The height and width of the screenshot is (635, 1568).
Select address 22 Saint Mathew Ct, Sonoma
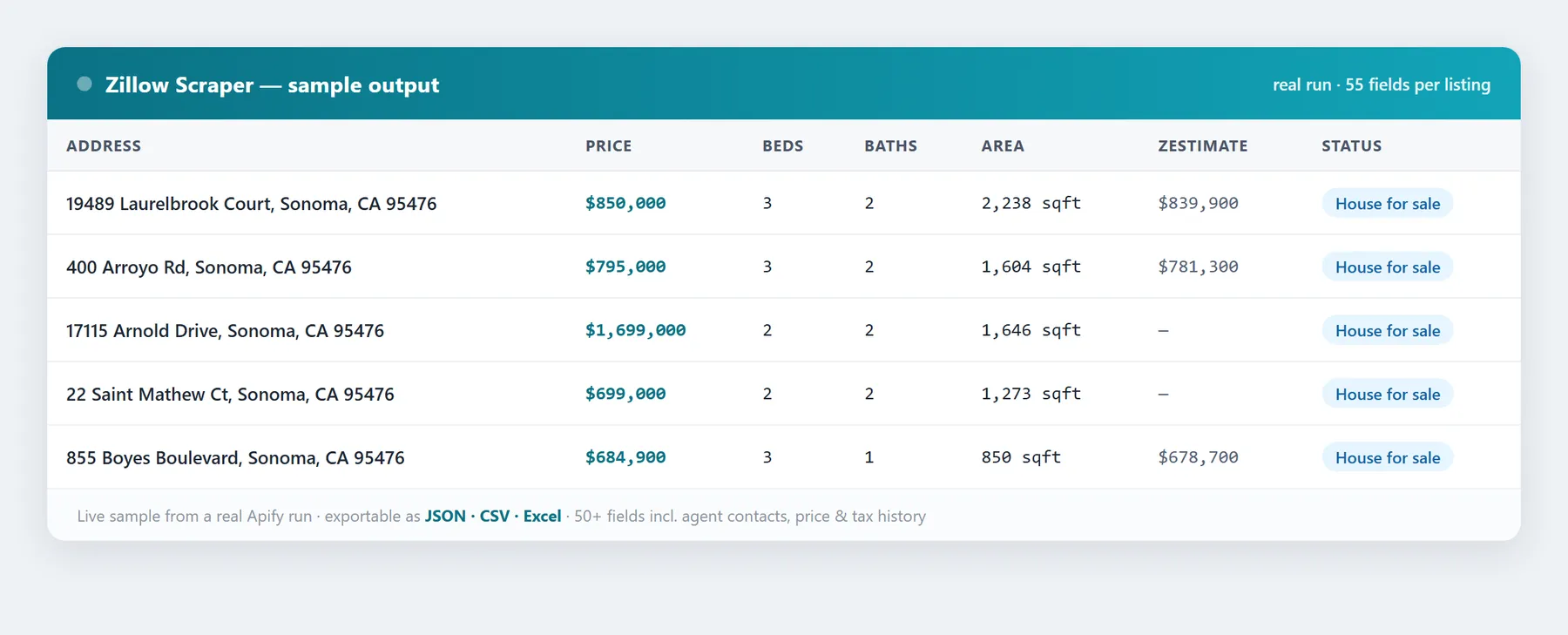click(230, 395)
